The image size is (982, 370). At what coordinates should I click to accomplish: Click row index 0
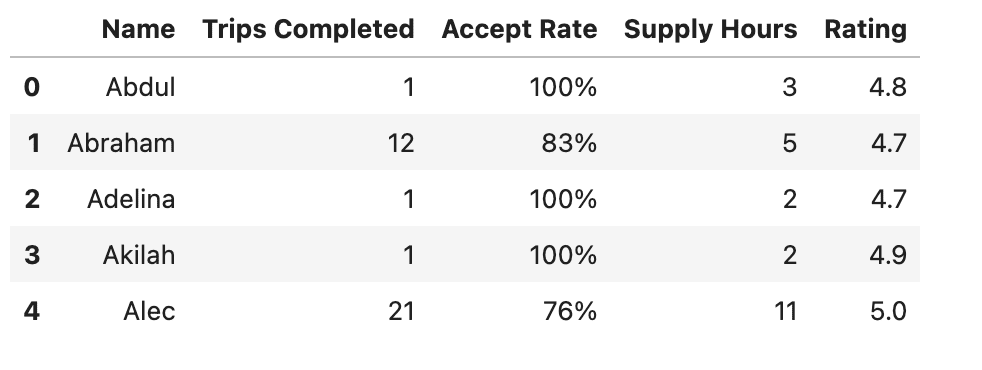32,87
